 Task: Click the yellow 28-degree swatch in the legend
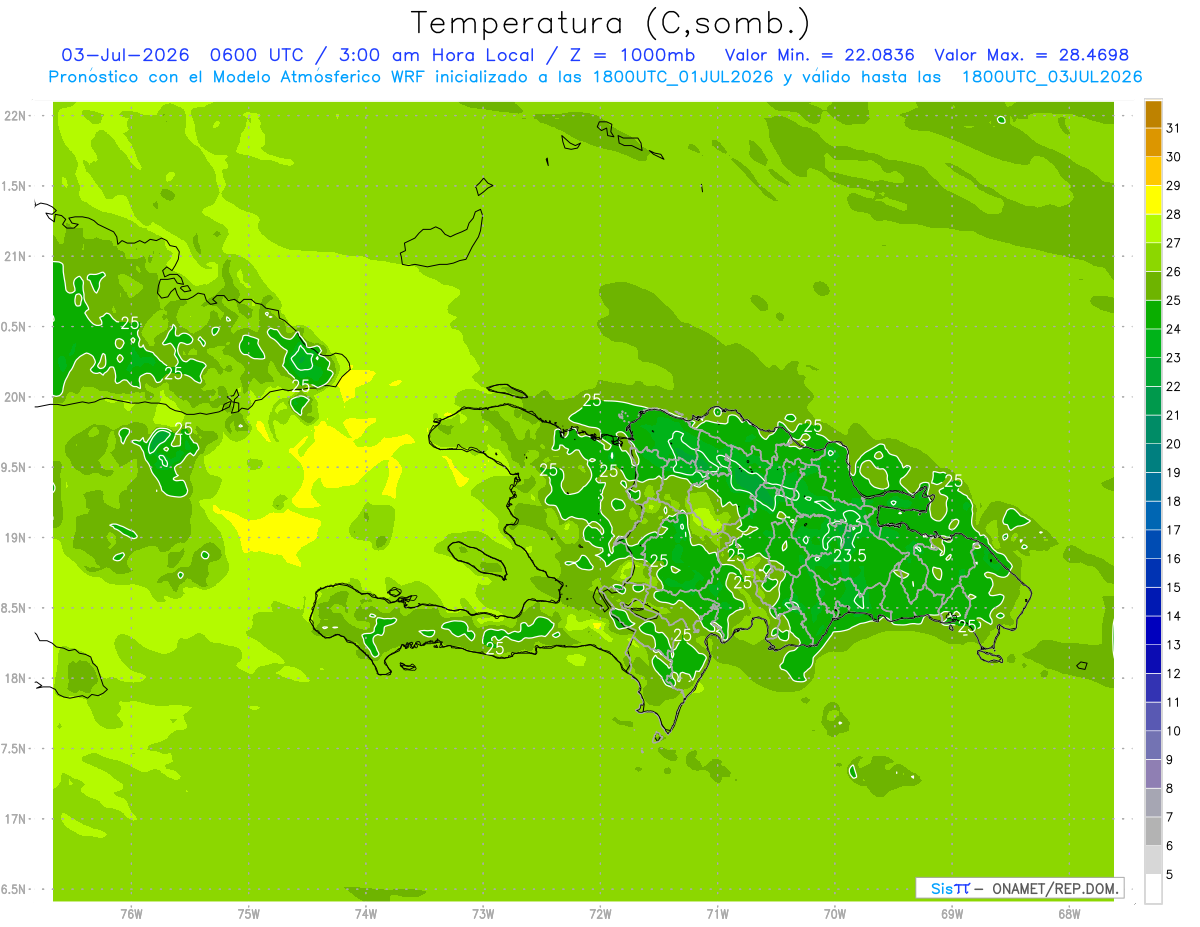(x=1153, y=200)
